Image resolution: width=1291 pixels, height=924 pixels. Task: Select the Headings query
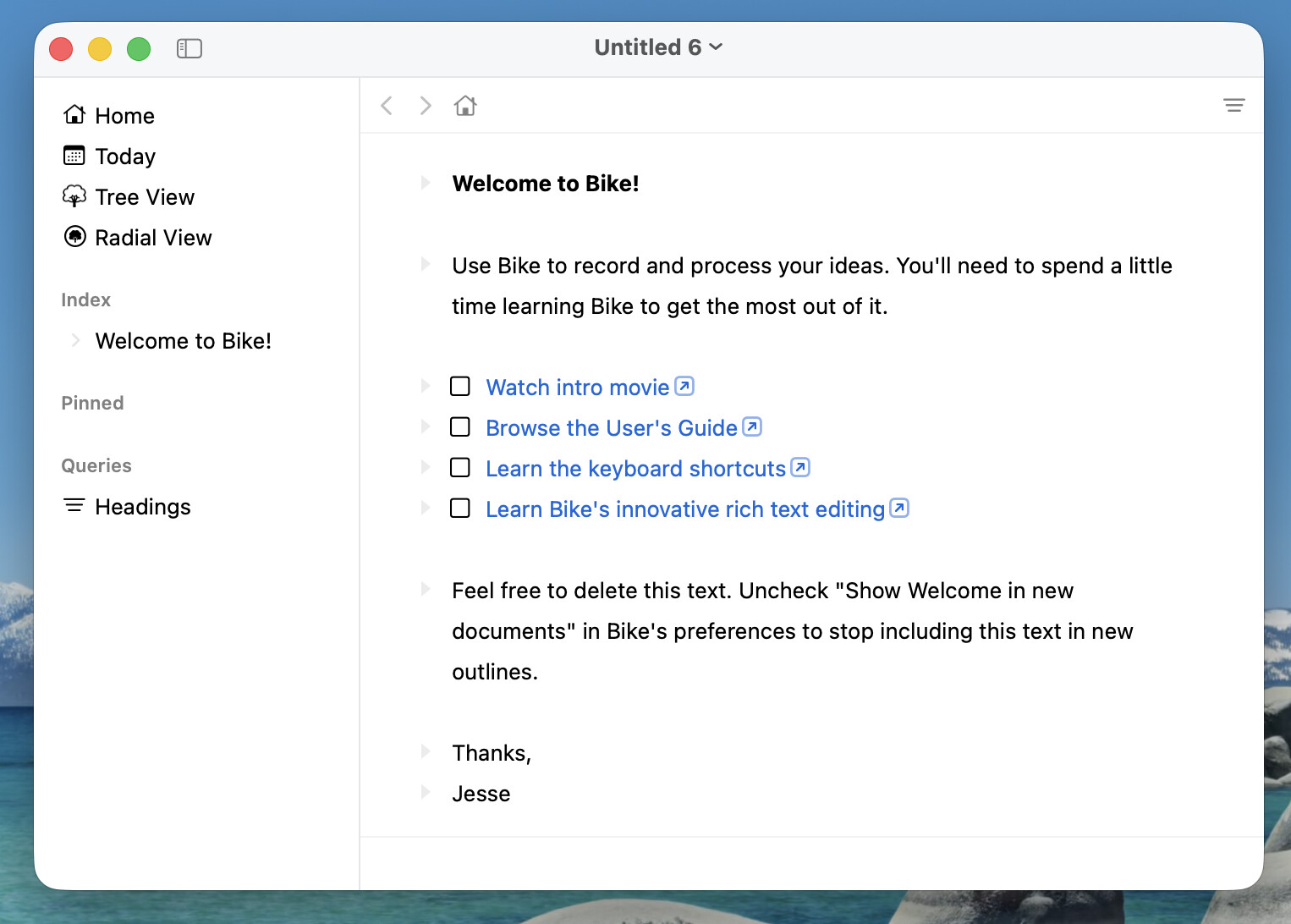[x=142, y=507]
